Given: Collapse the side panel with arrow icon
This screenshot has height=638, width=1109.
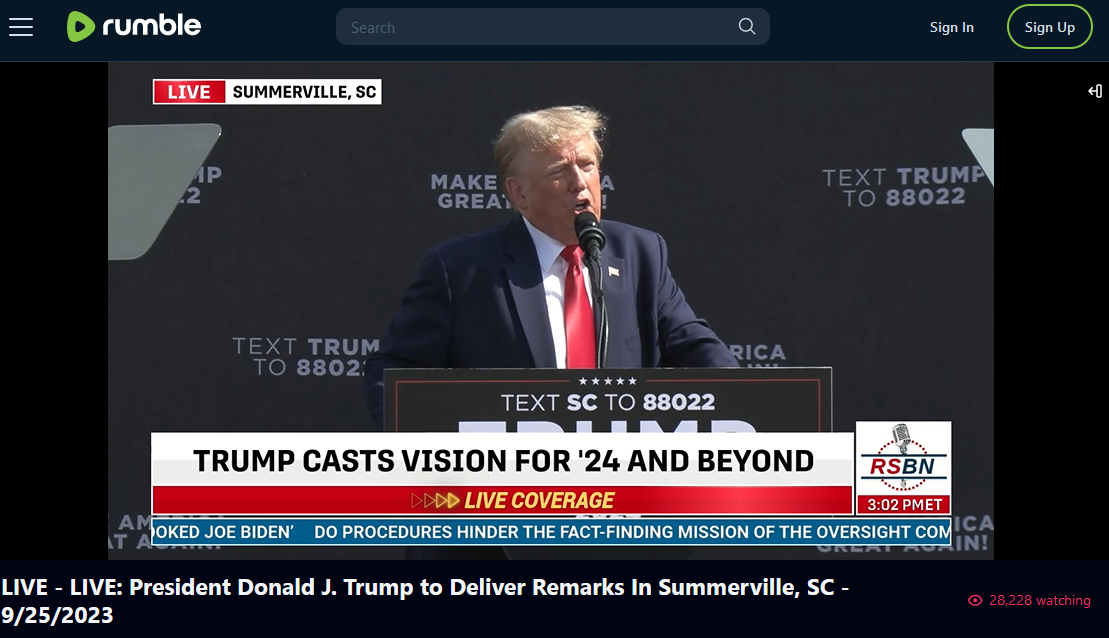Looking at the screenshot, I should click(1095, 91).
